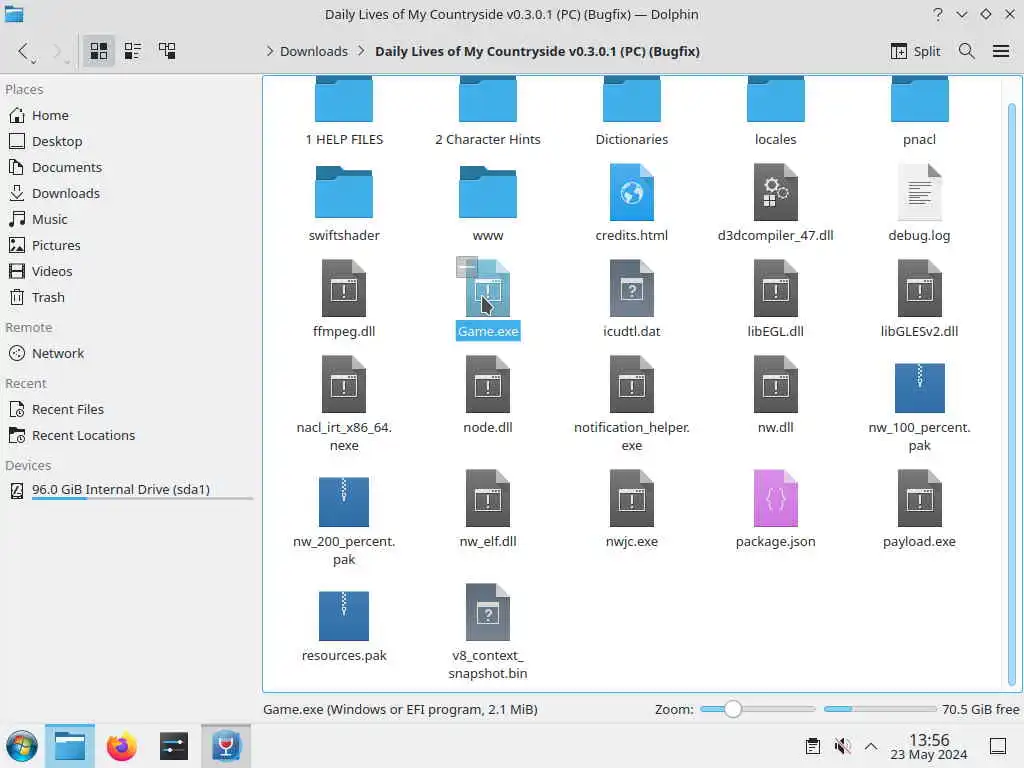
Task: Select package.json file icon
Action: tap(776, 498)
